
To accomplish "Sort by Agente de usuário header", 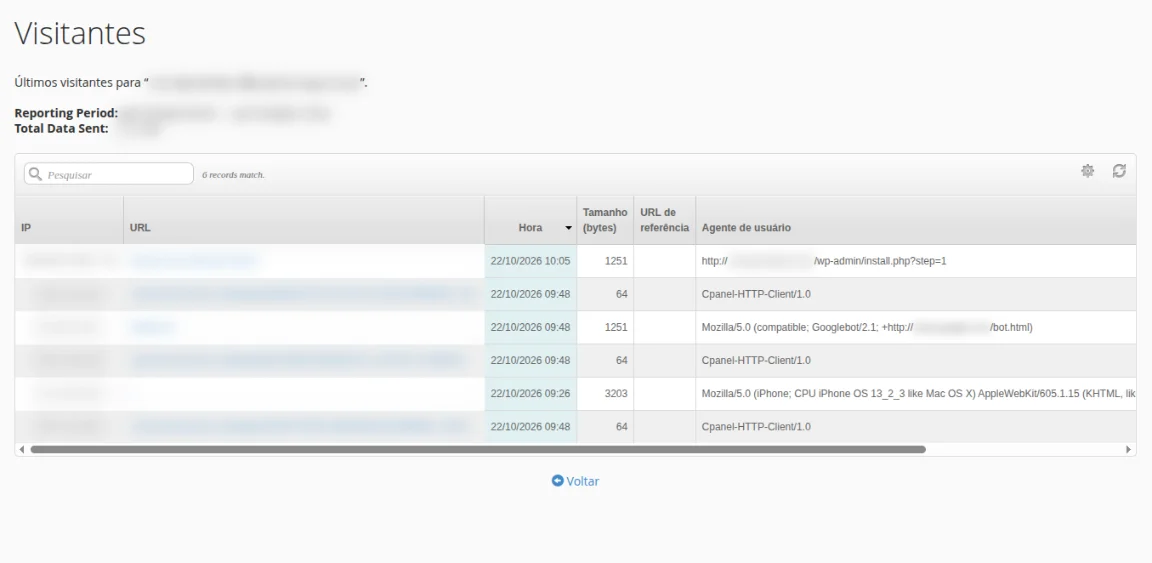I will [915, 220].
